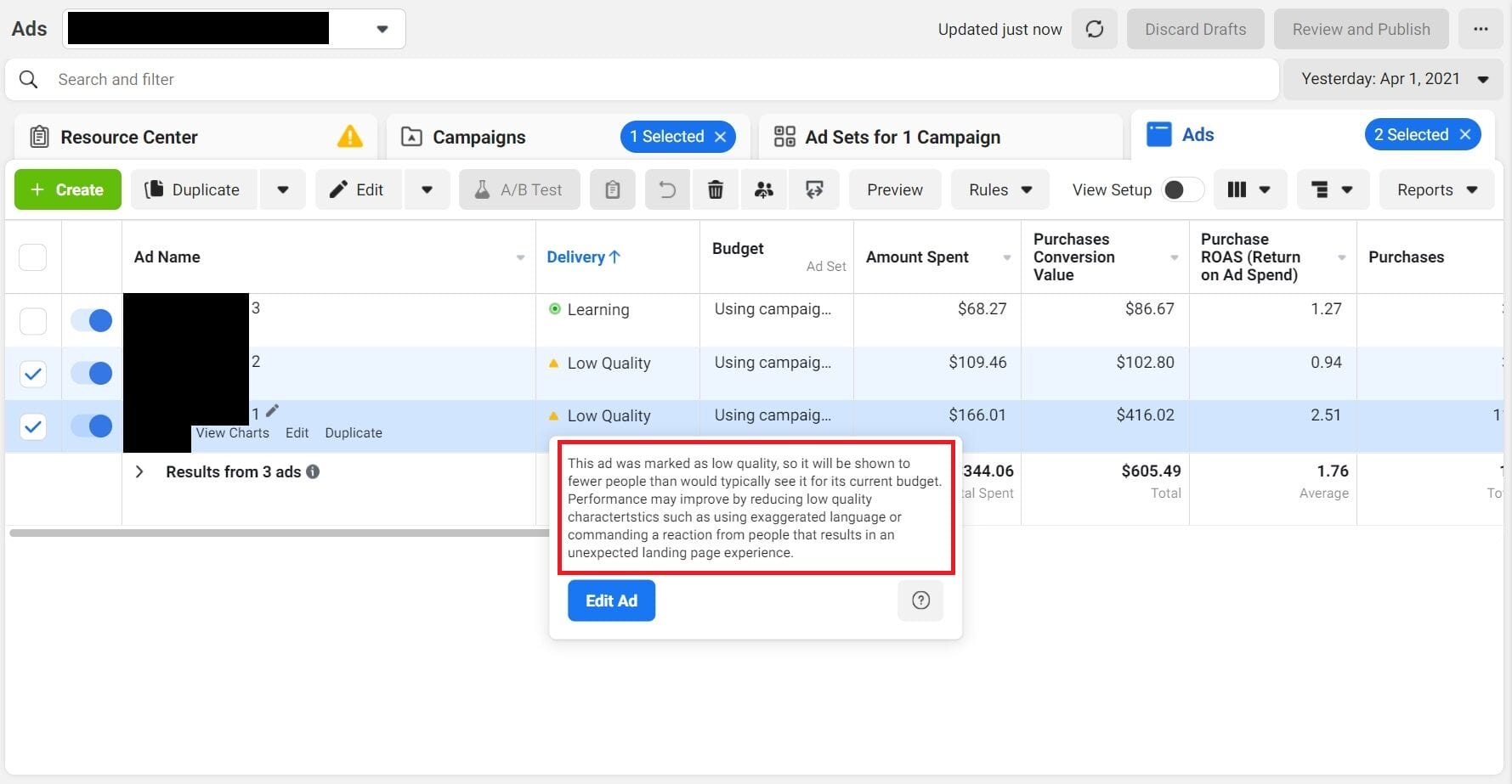
Task: Click the undo arrow icon in toolbar
Action: click(667, 189)
